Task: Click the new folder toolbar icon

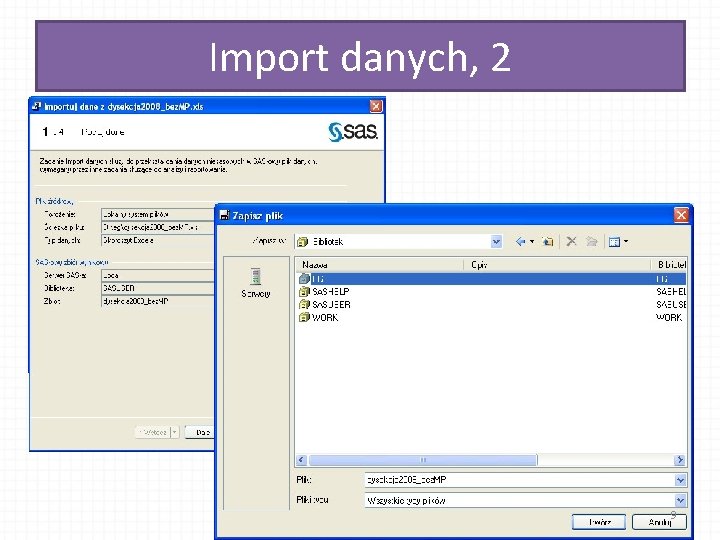Action: pos(592,242)
